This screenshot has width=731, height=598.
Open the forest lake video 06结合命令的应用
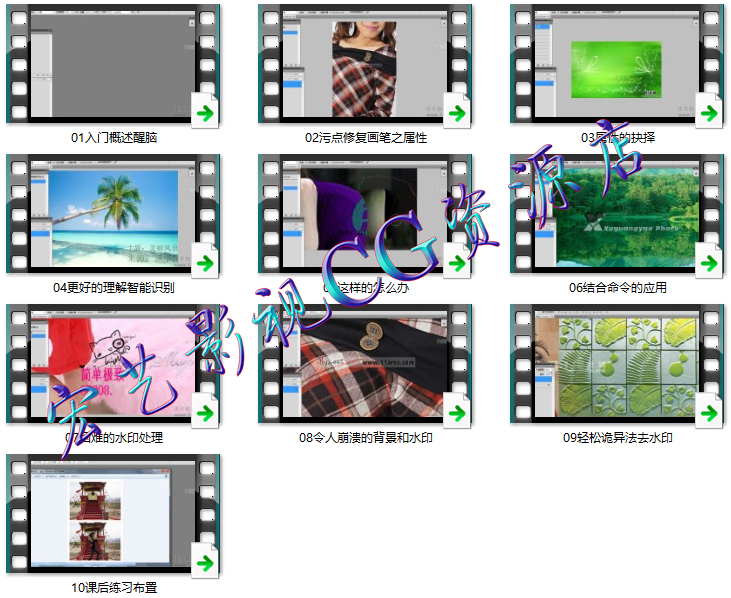pos(617,214)
